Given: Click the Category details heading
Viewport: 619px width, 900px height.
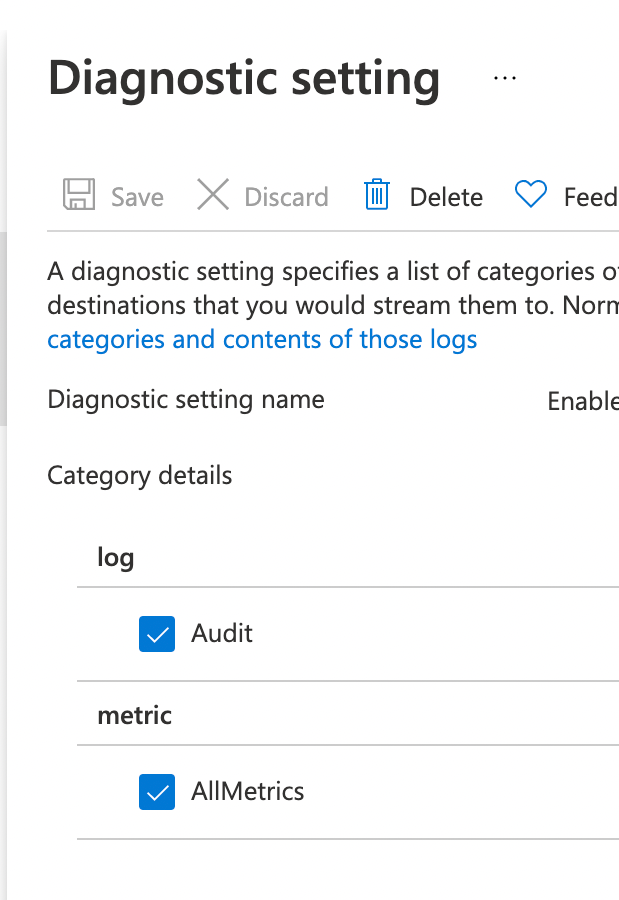Looking at the screenshot, I should [140, 476].
